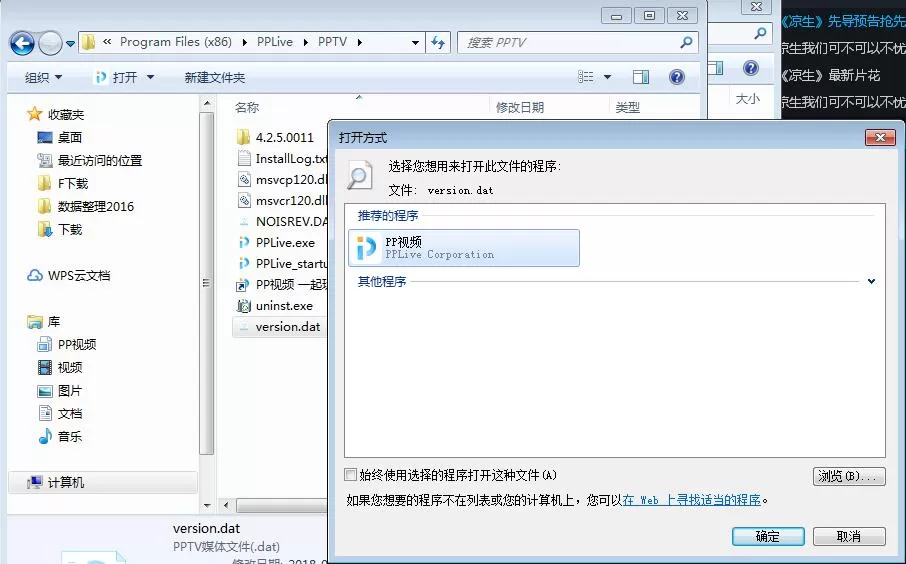Sort files by 类型 column header

pyautogui.click(x=627, y=107)
